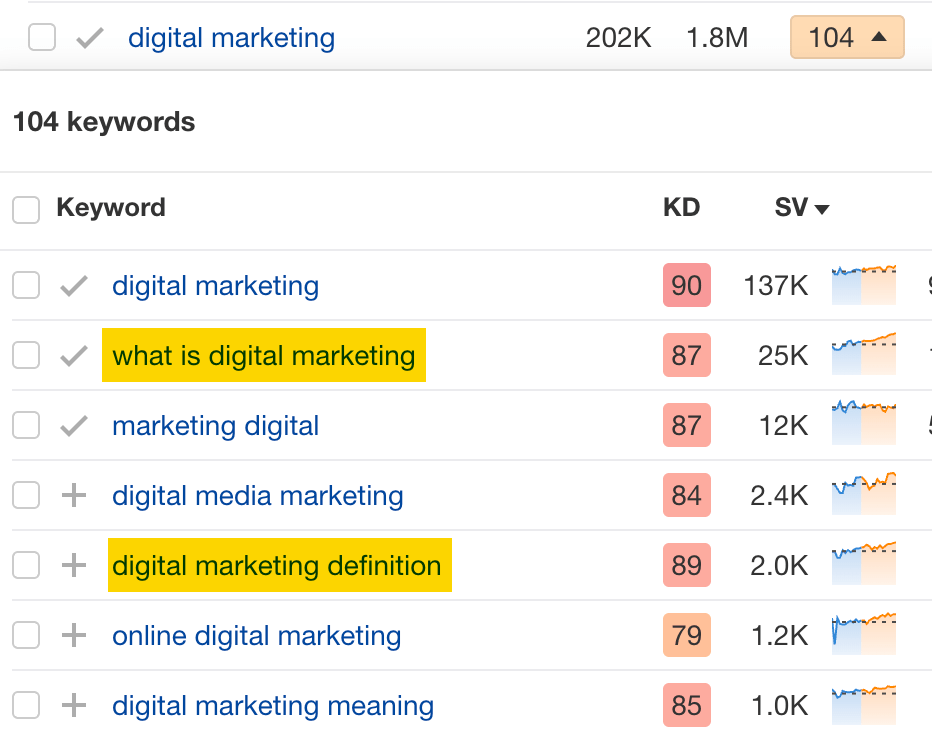The height and width of the screenshot is (738, 932).
Task: Collapse the 104 keywords list
Action: coord(847,37)
